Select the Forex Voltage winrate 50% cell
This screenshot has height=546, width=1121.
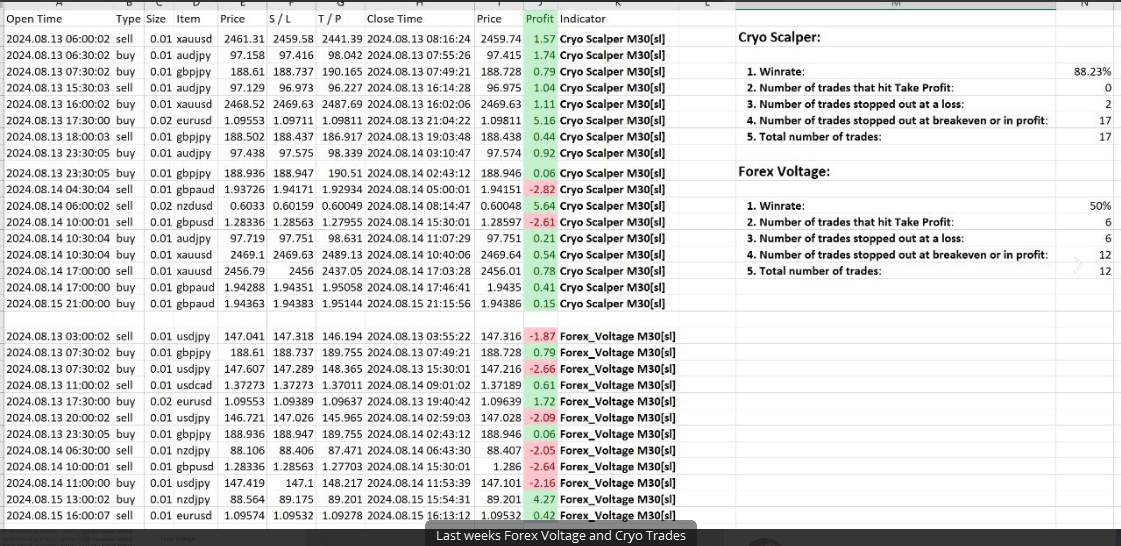coord(1100,206)
